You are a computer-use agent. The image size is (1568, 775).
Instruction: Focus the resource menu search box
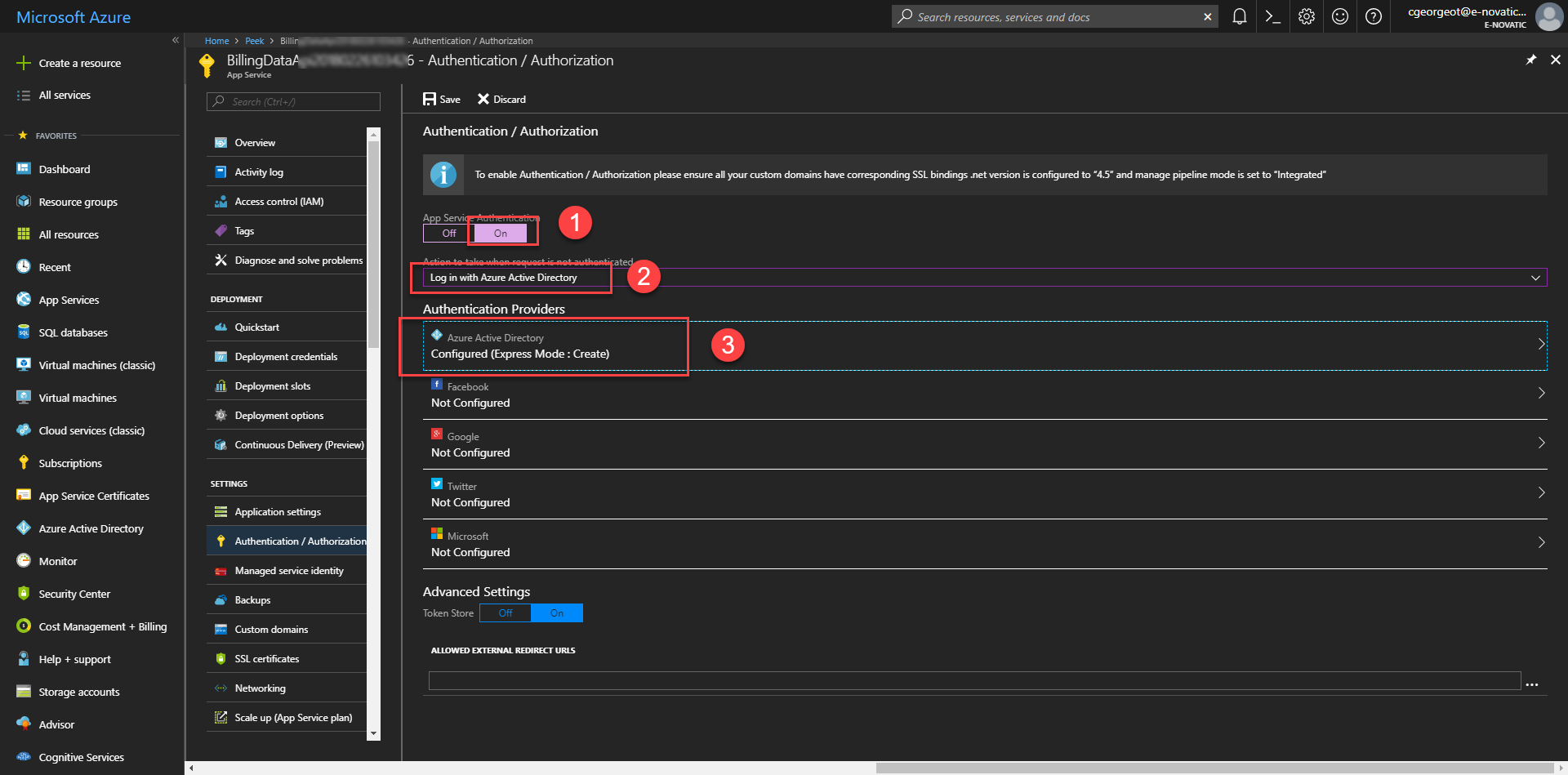click(293, 101)
